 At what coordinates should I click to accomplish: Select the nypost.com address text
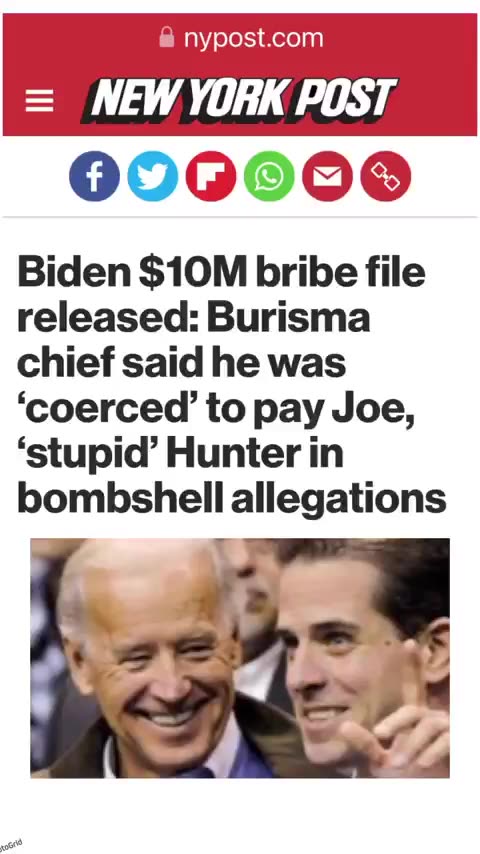tap(253, 39)
